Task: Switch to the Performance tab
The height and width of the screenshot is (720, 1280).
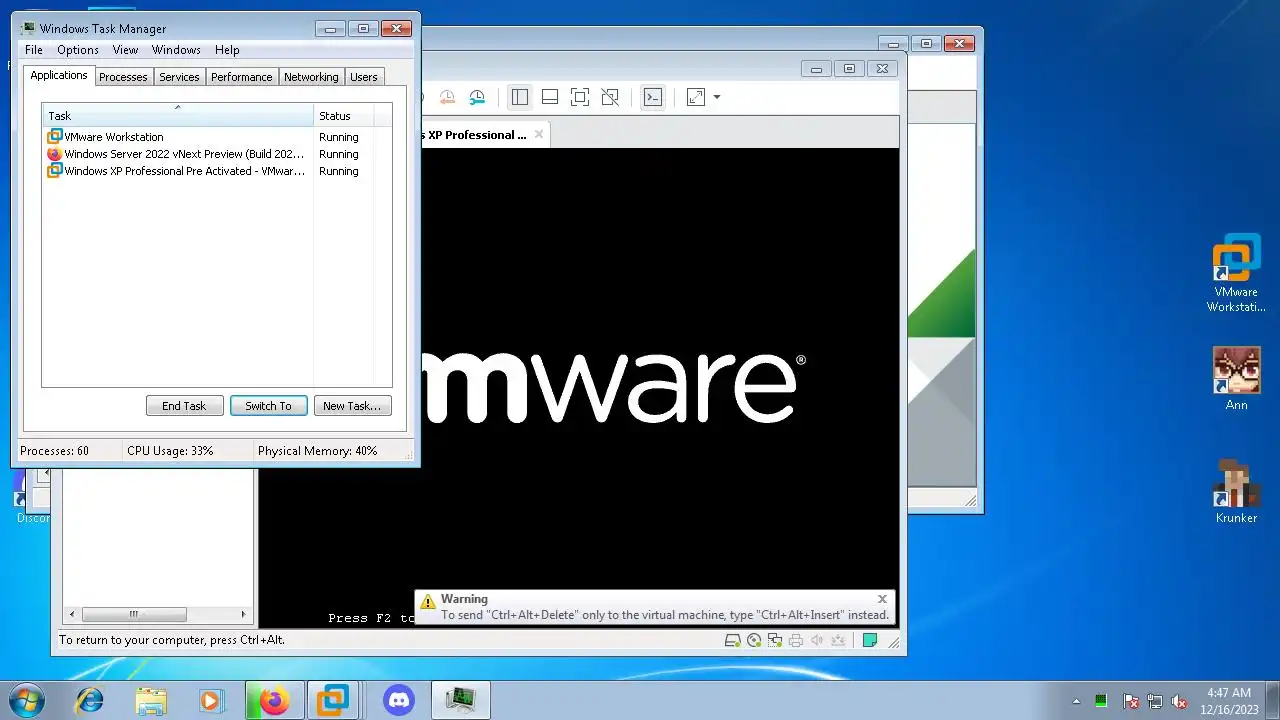Action: 241,77
